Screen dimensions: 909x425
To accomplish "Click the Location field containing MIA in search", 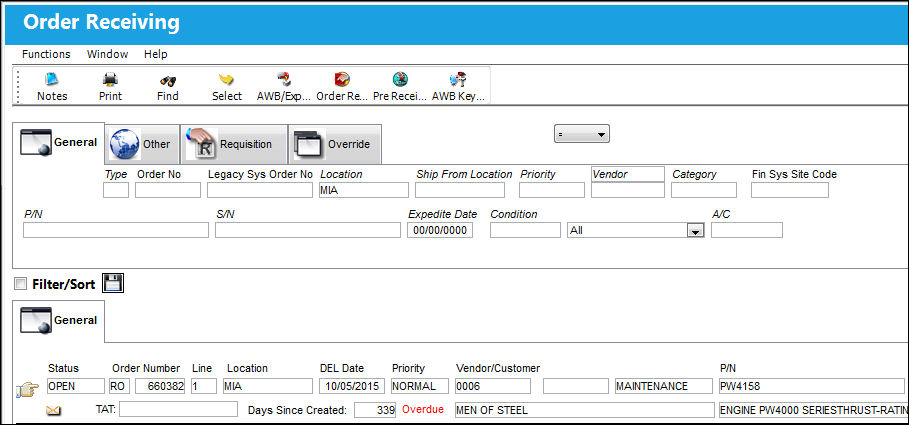I will [364, 190].
